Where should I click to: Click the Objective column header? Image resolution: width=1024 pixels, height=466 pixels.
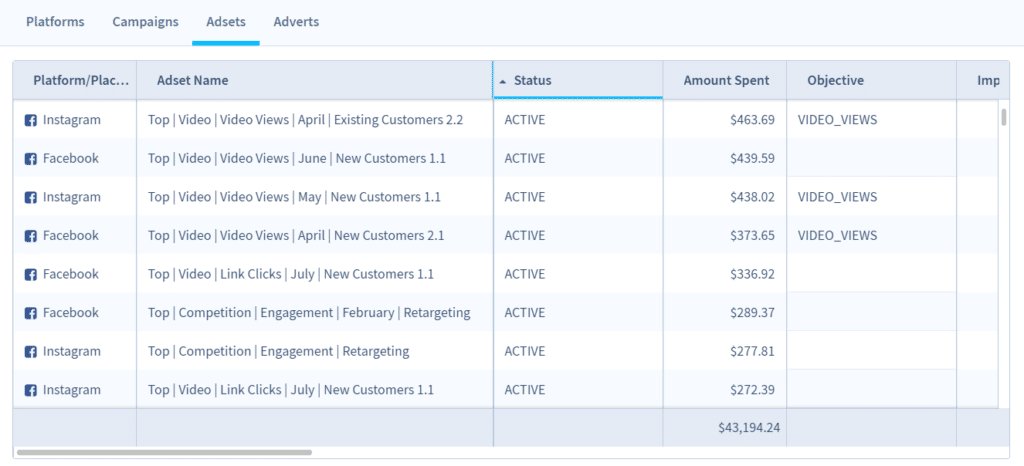(835, 81)
